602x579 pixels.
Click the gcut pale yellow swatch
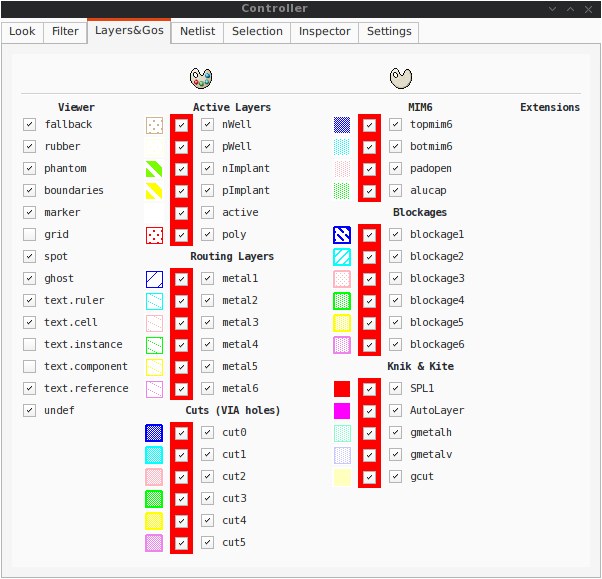[x=342, y=477]
